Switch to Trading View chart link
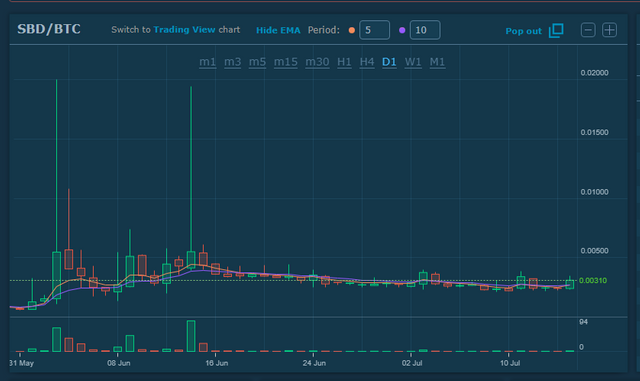The height and width of the screenshot is (381, 640). point(184,30)
